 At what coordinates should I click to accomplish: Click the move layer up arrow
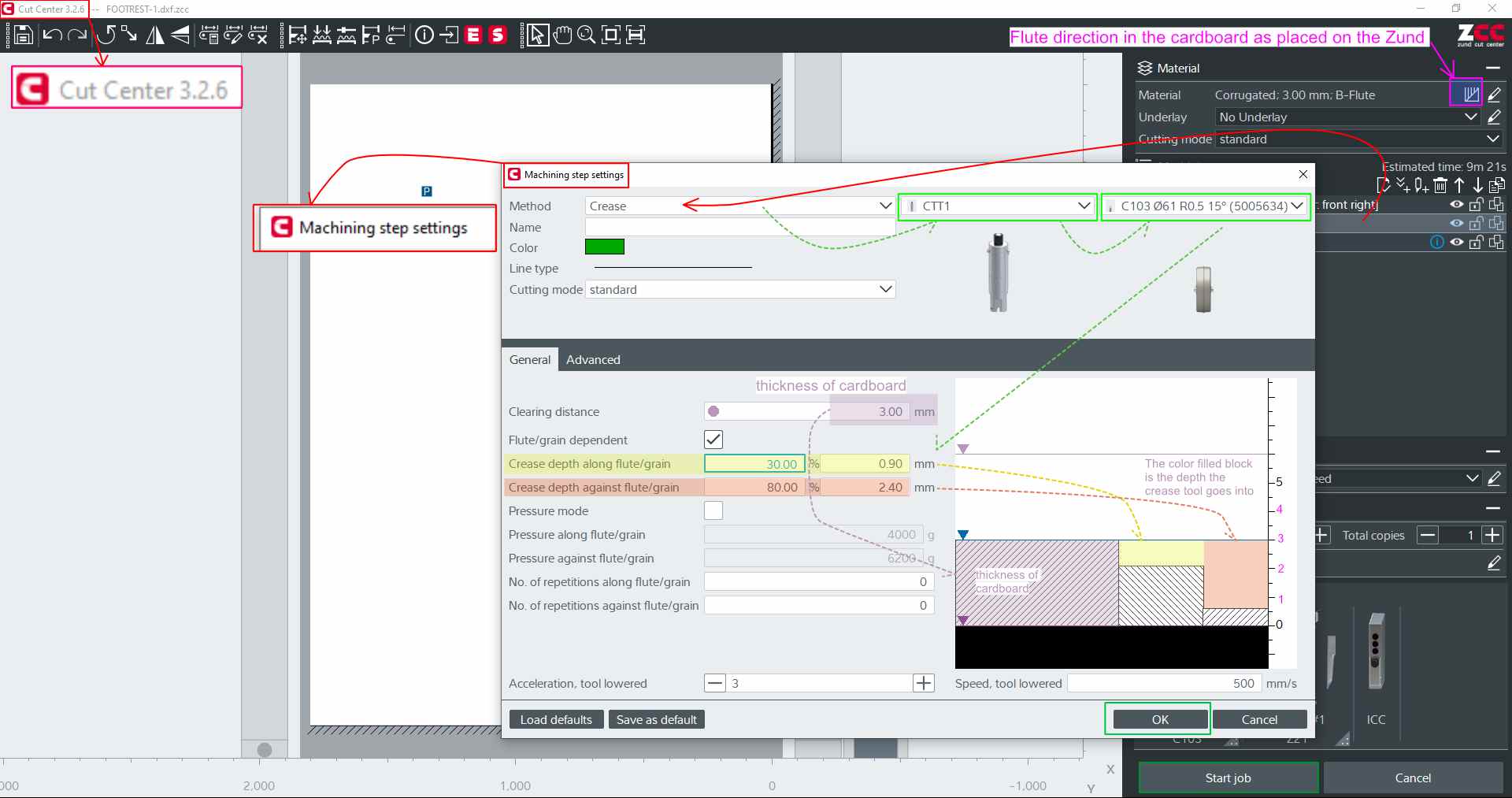(1459, 185)
